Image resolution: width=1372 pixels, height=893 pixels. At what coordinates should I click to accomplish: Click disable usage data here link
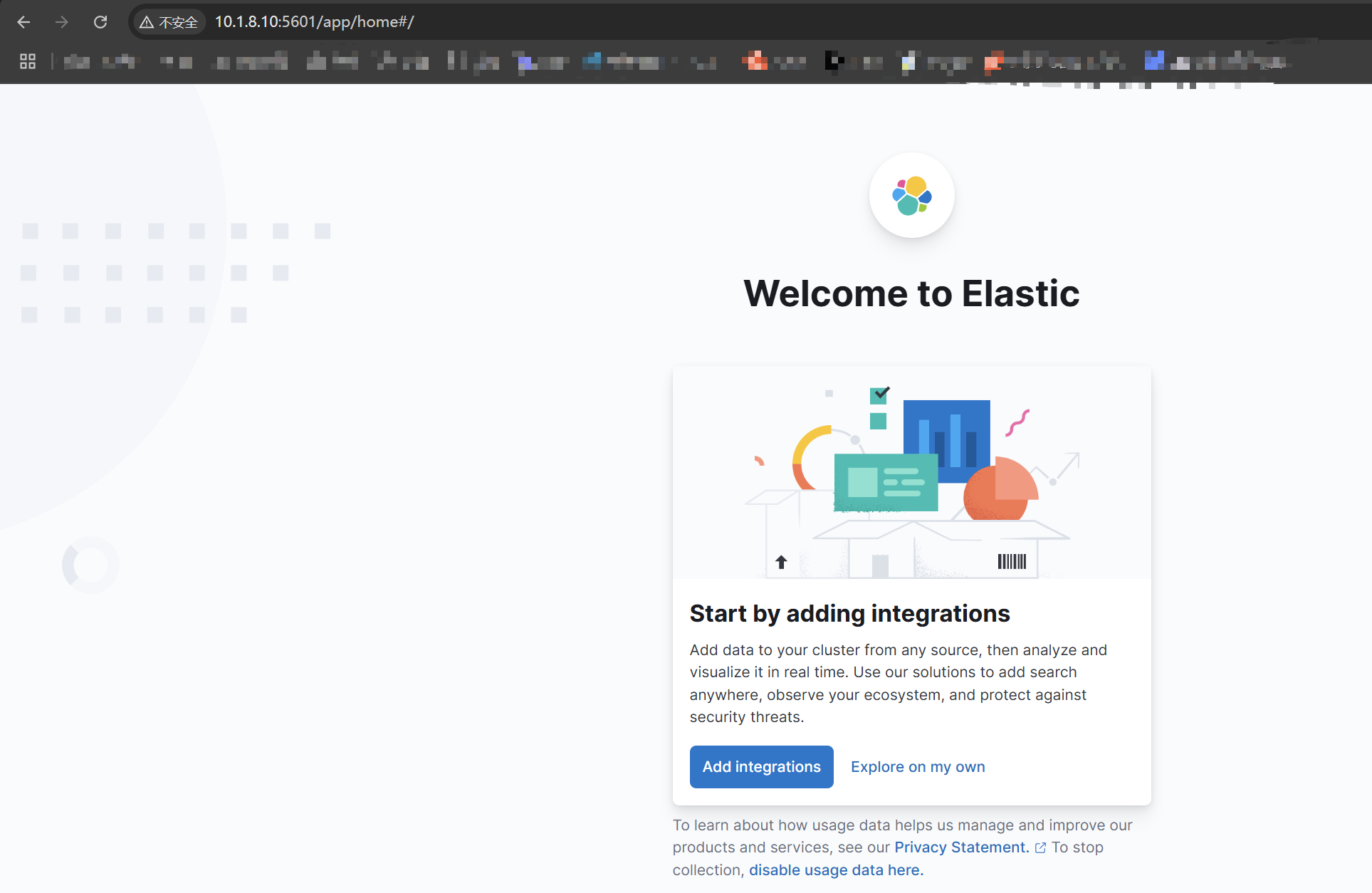836,870
